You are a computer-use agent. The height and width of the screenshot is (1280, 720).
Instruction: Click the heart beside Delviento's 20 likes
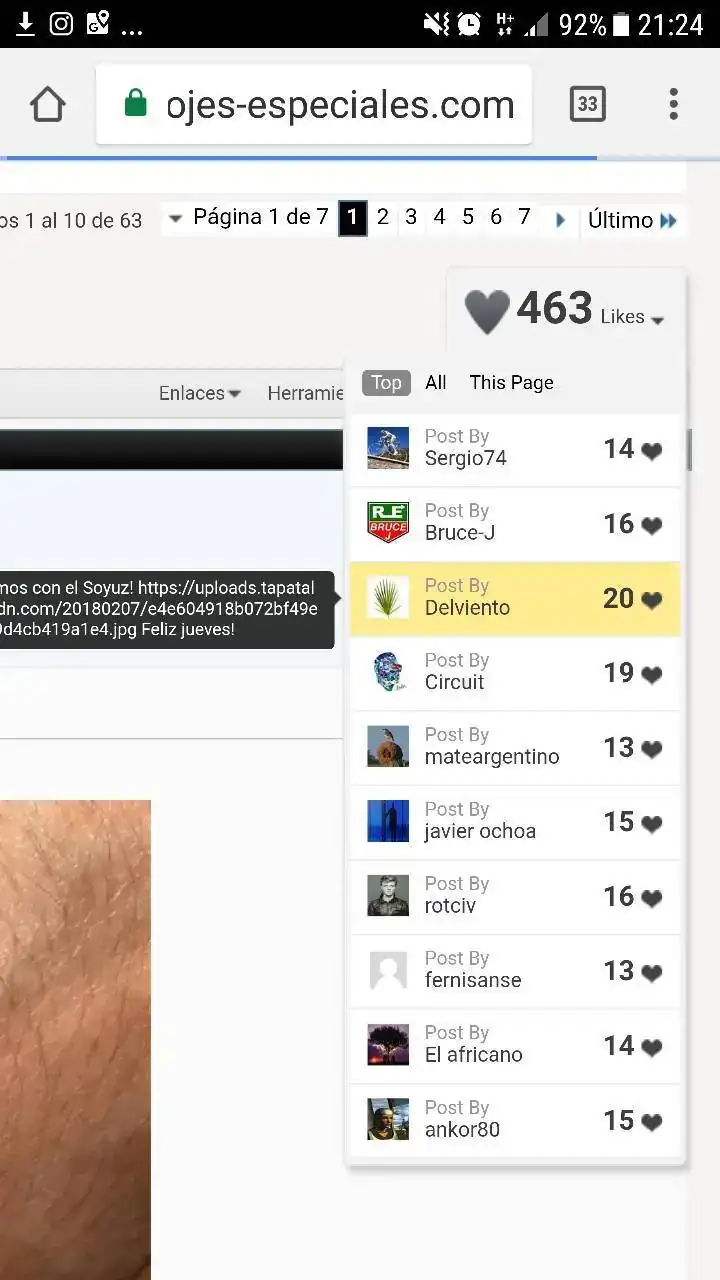(x=652, y=600)
